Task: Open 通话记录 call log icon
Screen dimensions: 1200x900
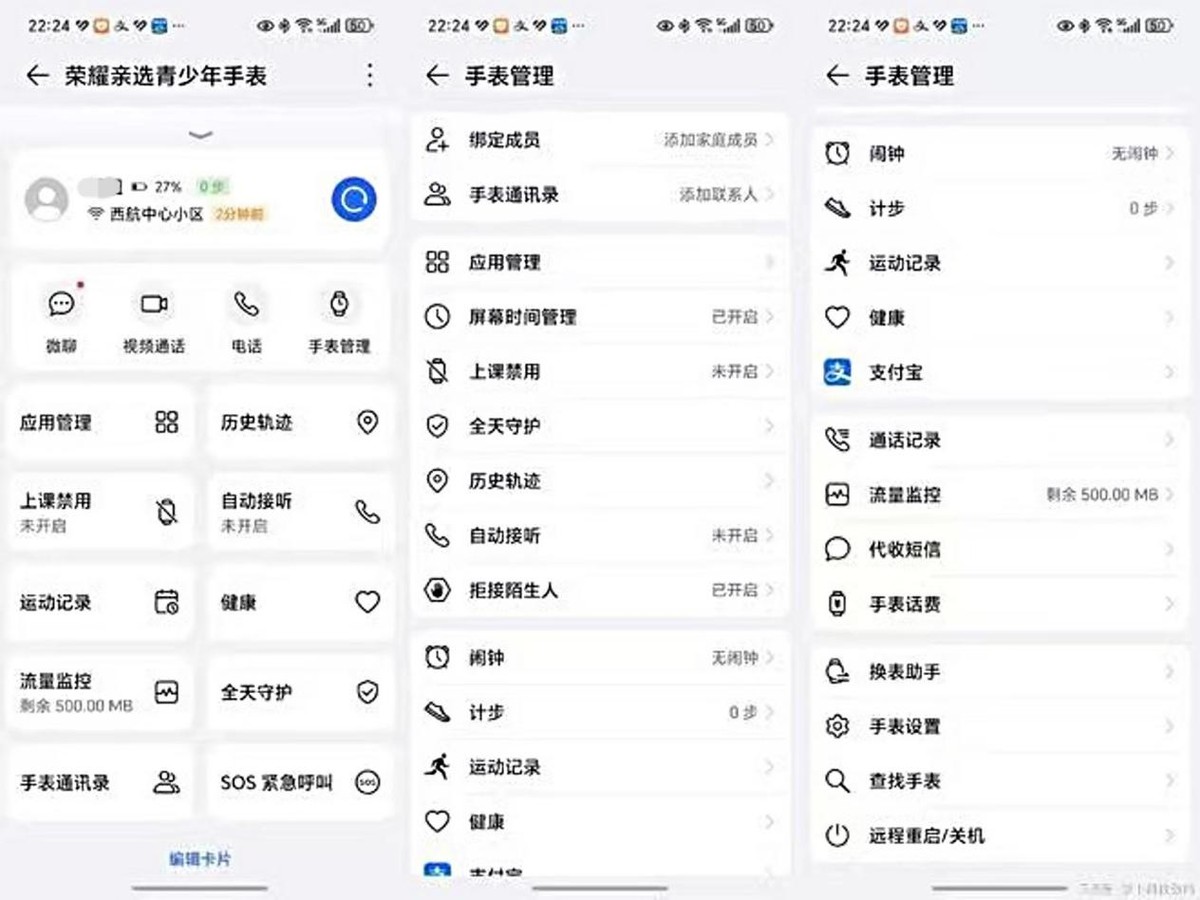Action: [837, 440]
